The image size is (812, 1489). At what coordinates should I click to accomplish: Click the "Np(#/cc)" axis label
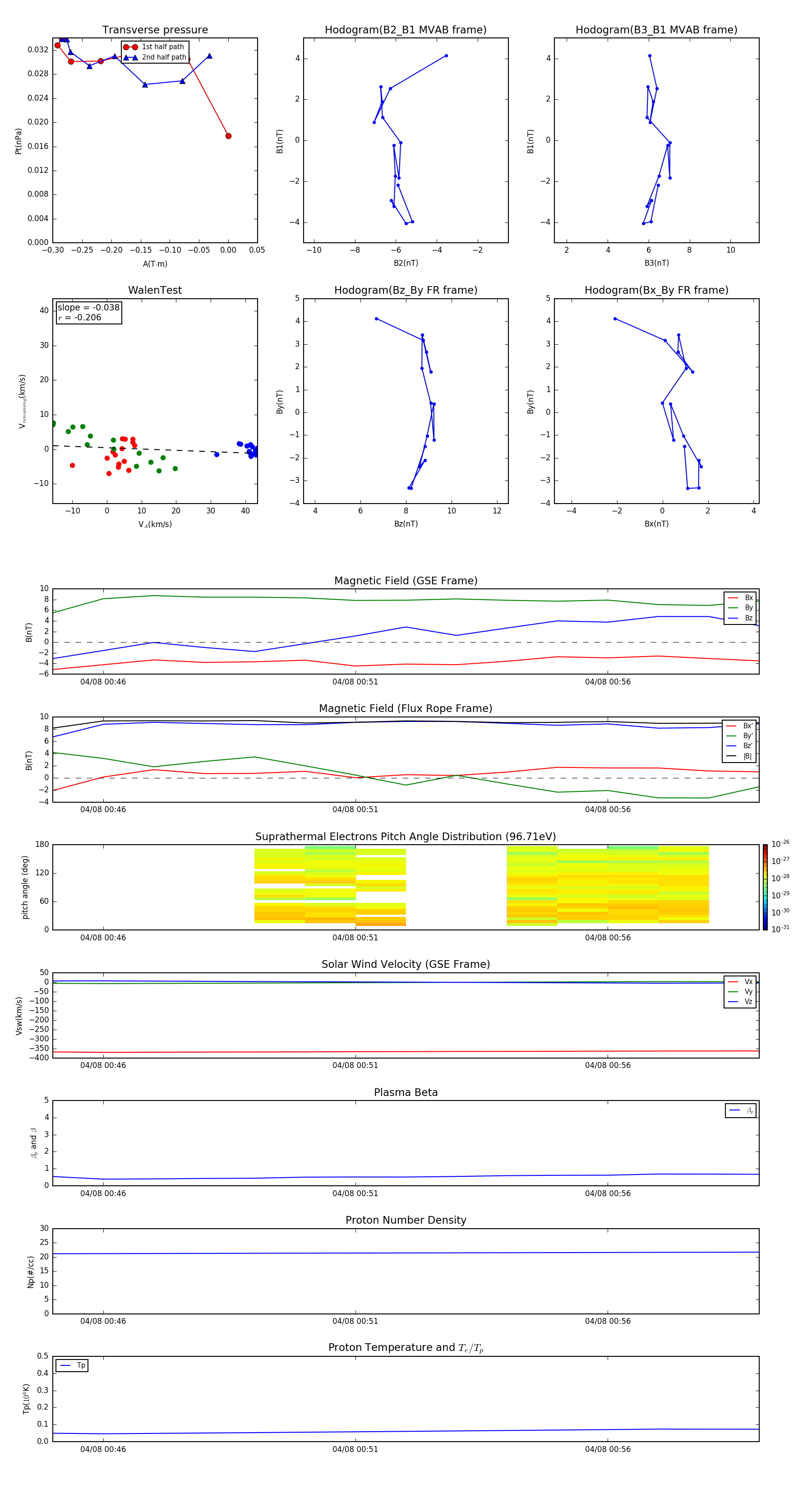pos(30,1272)
